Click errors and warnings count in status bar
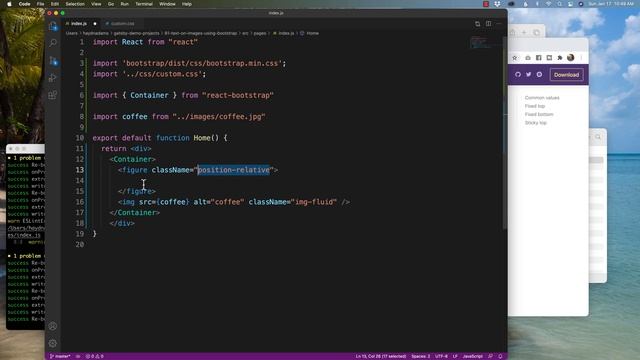This screenshot has width=640, height=360. (95, 356)
